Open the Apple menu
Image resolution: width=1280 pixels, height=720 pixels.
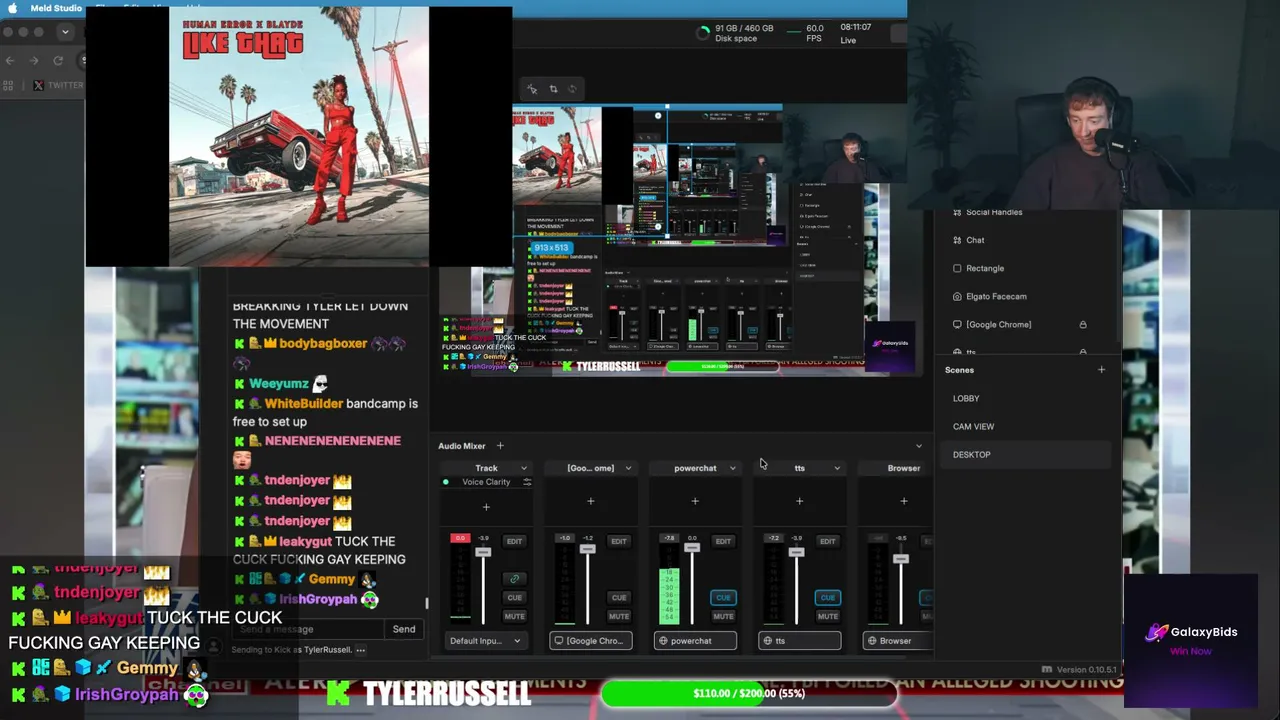coord(12,8)
